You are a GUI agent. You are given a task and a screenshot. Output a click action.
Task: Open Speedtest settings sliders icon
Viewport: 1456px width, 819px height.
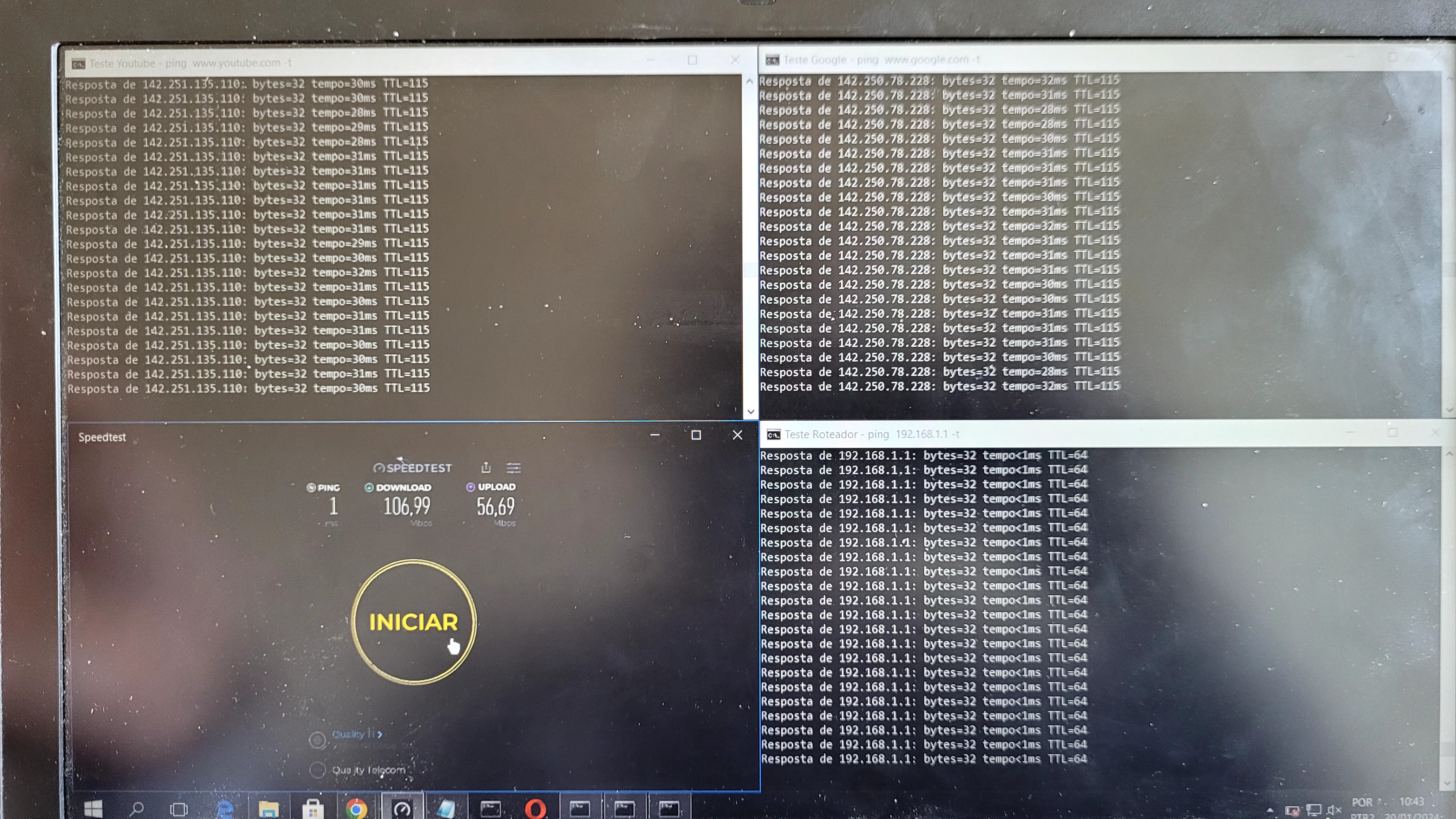coord(513,467)
